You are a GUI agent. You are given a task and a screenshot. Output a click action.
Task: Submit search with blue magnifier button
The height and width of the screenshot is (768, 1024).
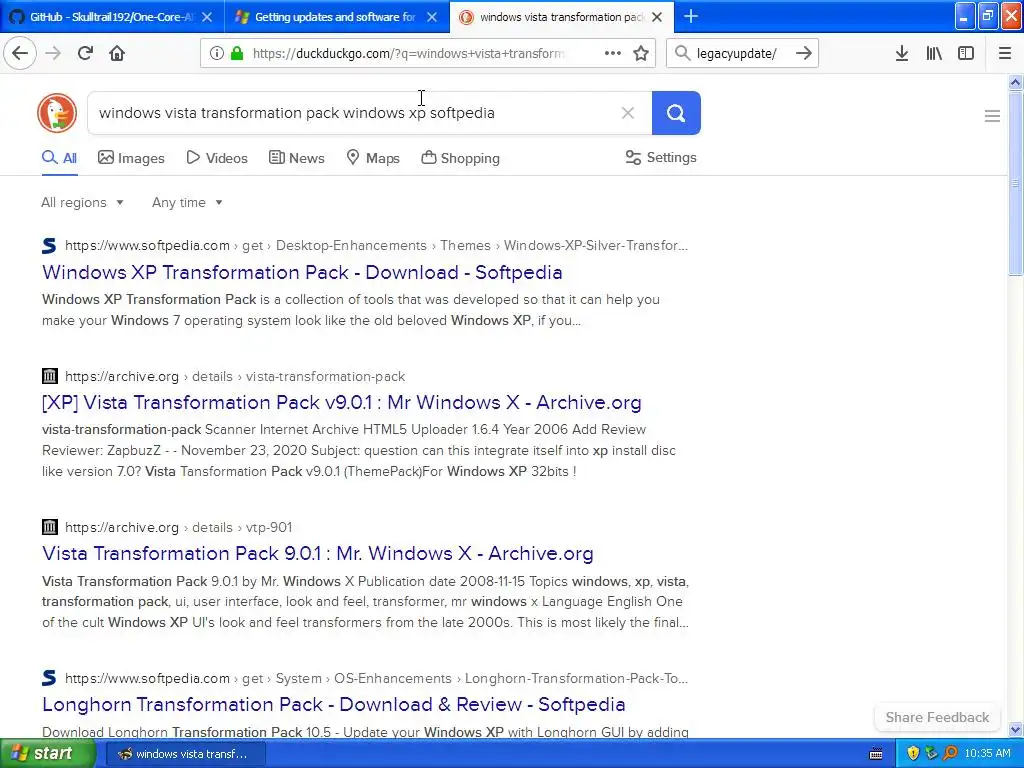[676, 113]
